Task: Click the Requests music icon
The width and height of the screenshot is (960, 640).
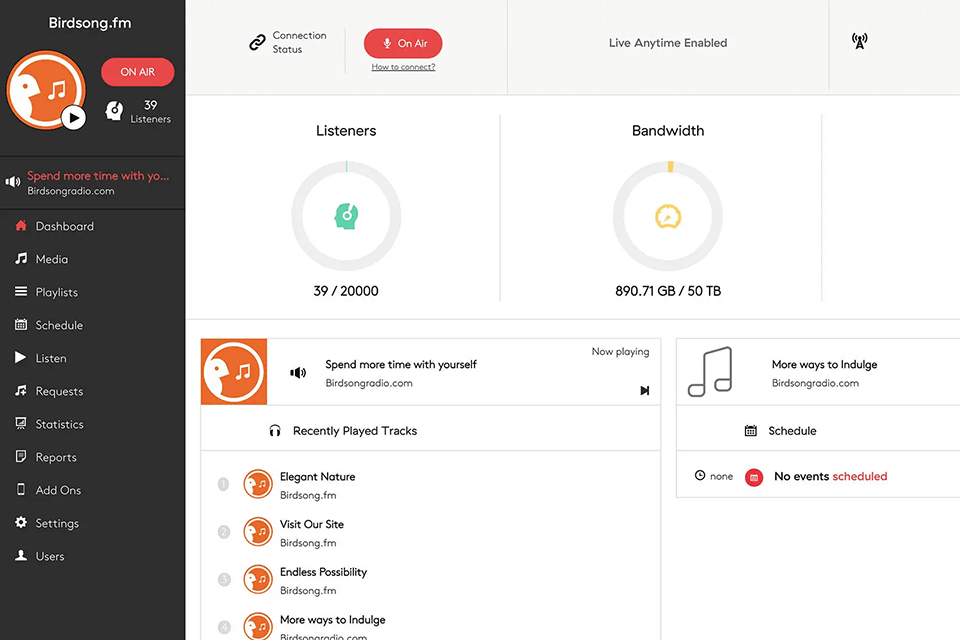Action: click(21, 390)
